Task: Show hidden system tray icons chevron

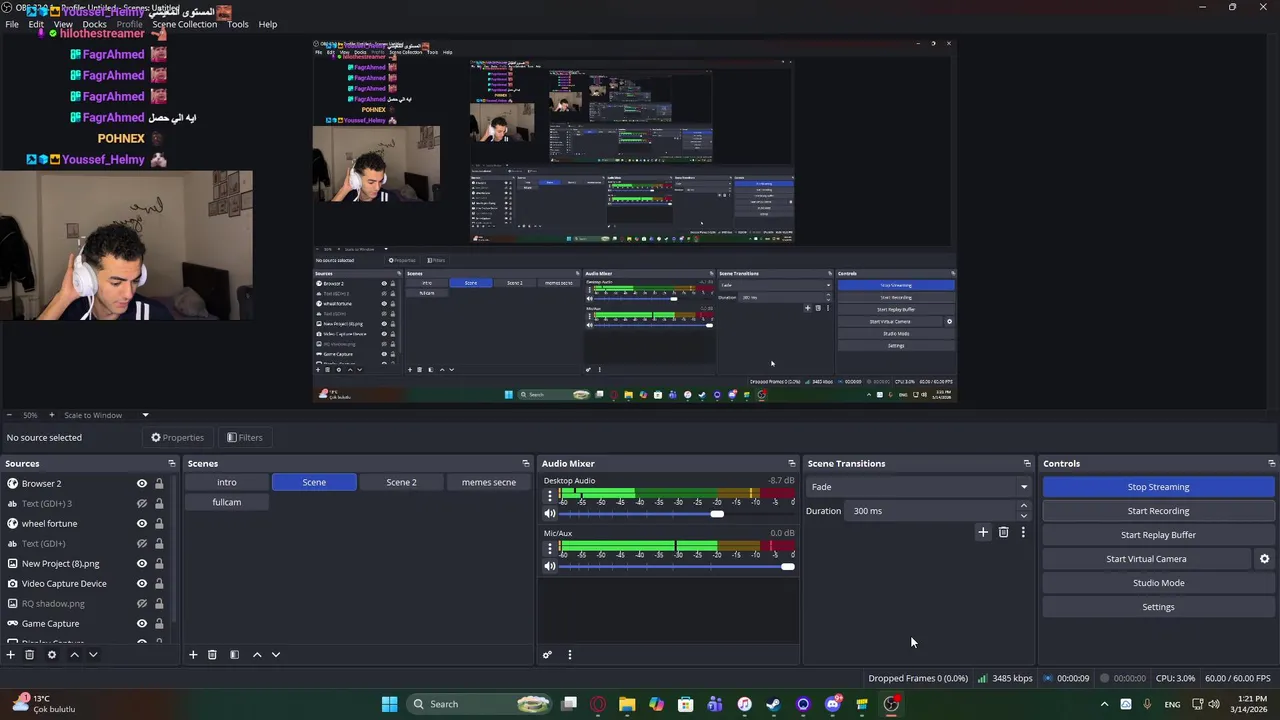Action: pyautogui.click(x=1104, y=704)
